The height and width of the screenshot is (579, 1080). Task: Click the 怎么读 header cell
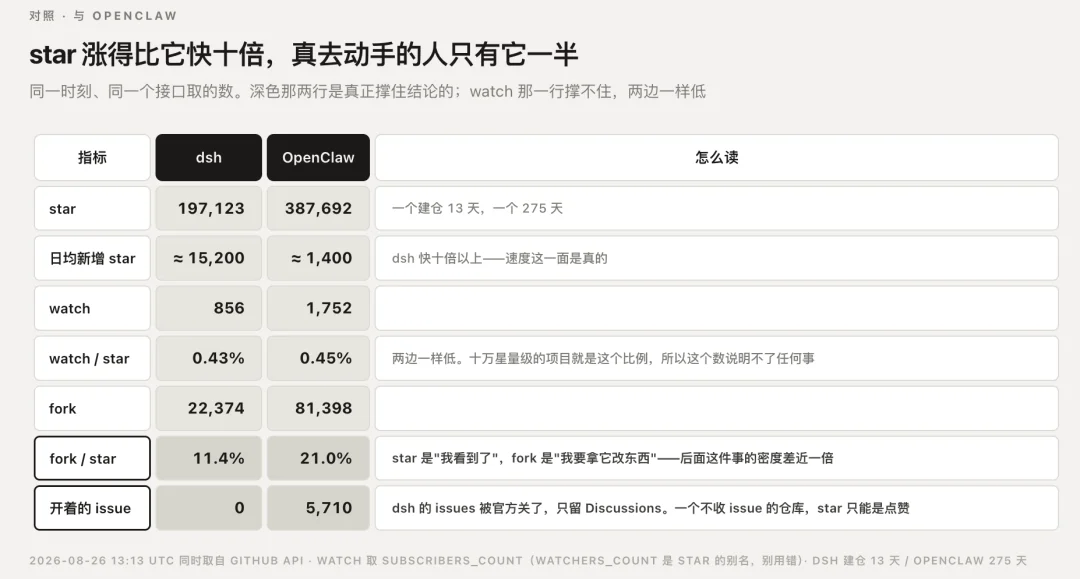click(716, 158)
